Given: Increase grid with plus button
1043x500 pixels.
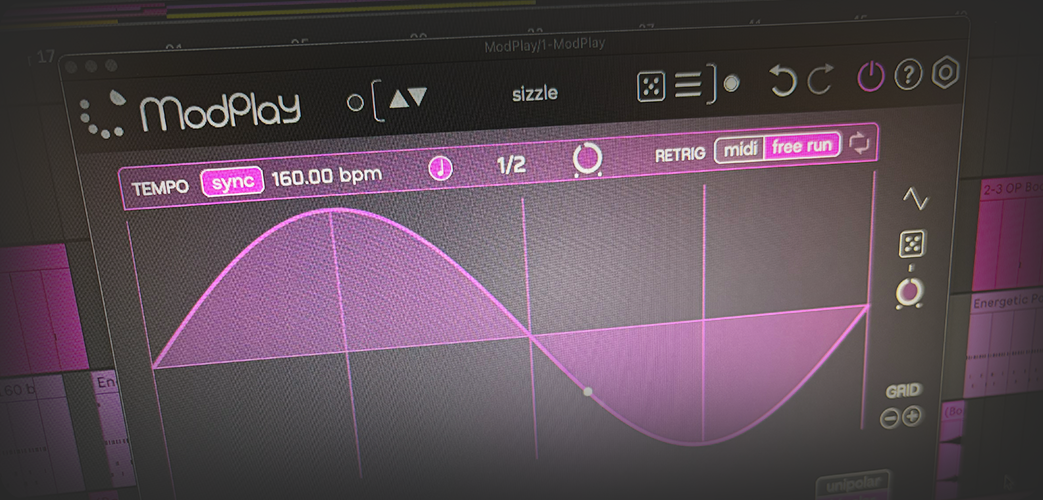Looking at the screenshot, I should [x=912, y=416].
